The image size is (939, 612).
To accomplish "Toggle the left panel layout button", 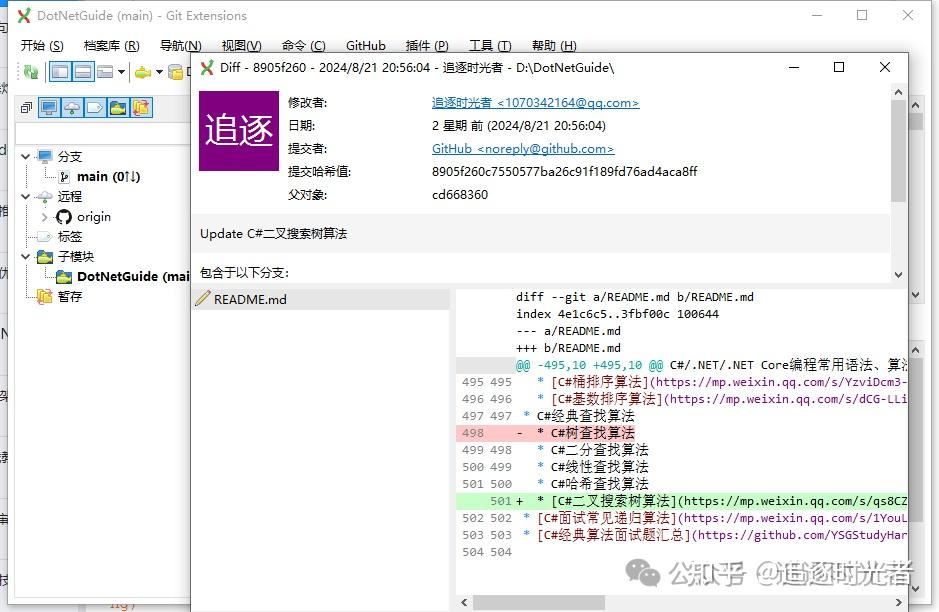I will (x=60, y=72).
